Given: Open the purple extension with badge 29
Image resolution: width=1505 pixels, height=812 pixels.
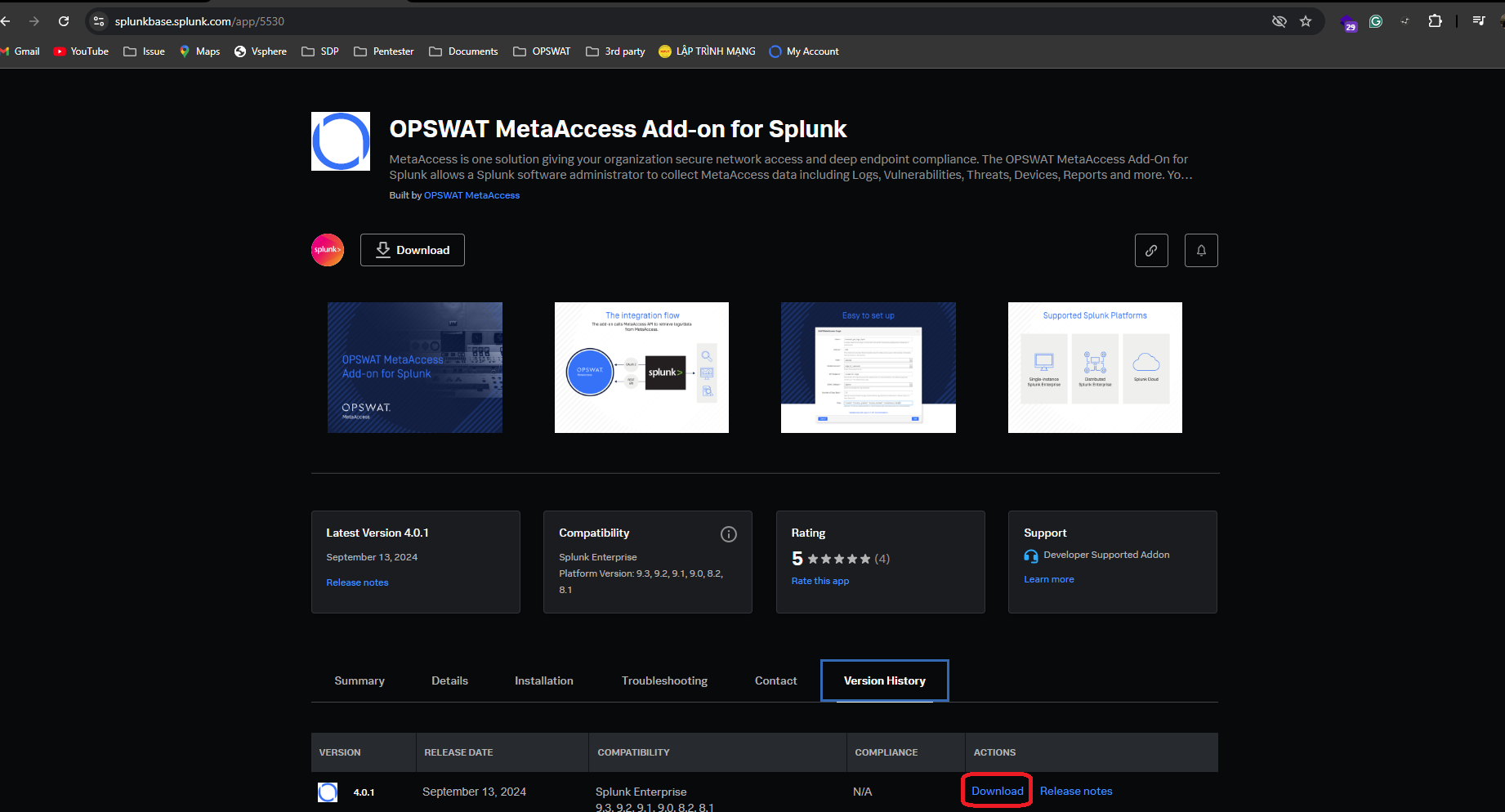Looking at the screenshot, I should (1349, 23).
